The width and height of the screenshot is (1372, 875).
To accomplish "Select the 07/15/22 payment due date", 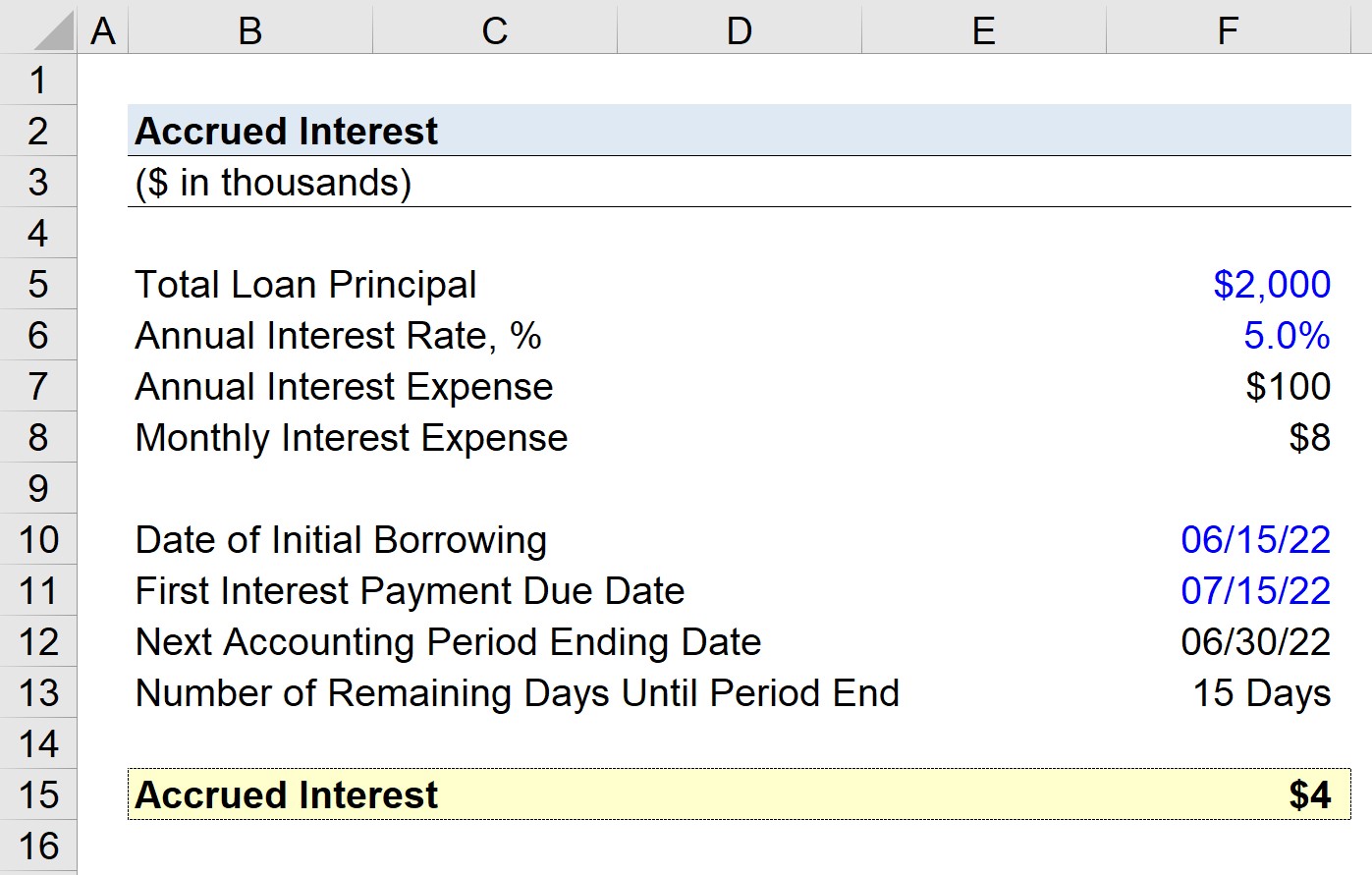I will (x=1255, y=591).
